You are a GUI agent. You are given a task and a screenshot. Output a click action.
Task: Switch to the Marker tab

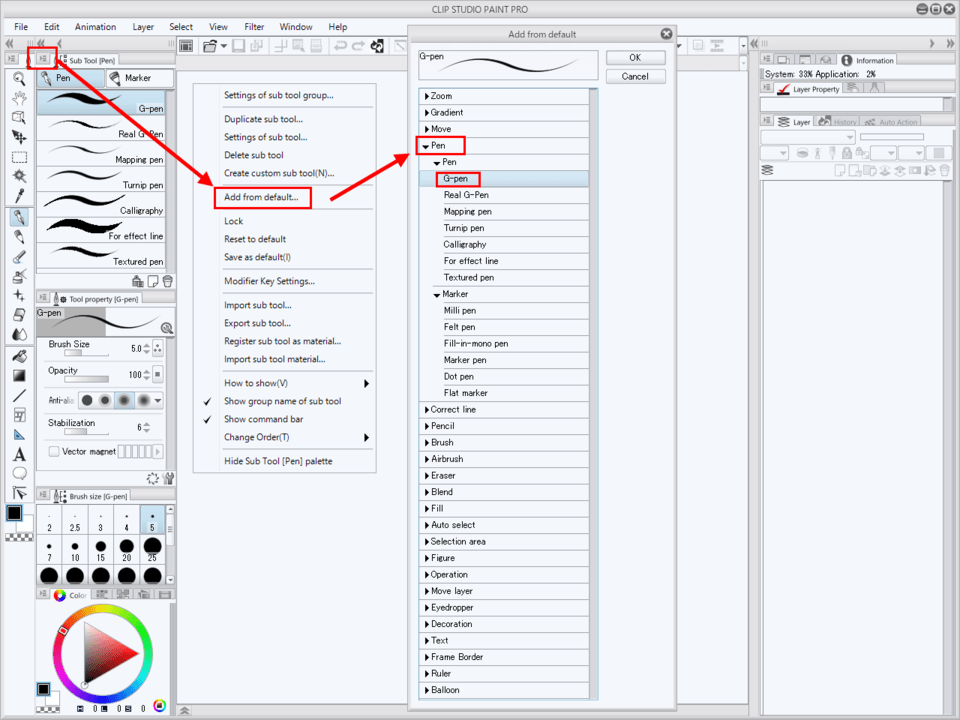click(139, 78)
